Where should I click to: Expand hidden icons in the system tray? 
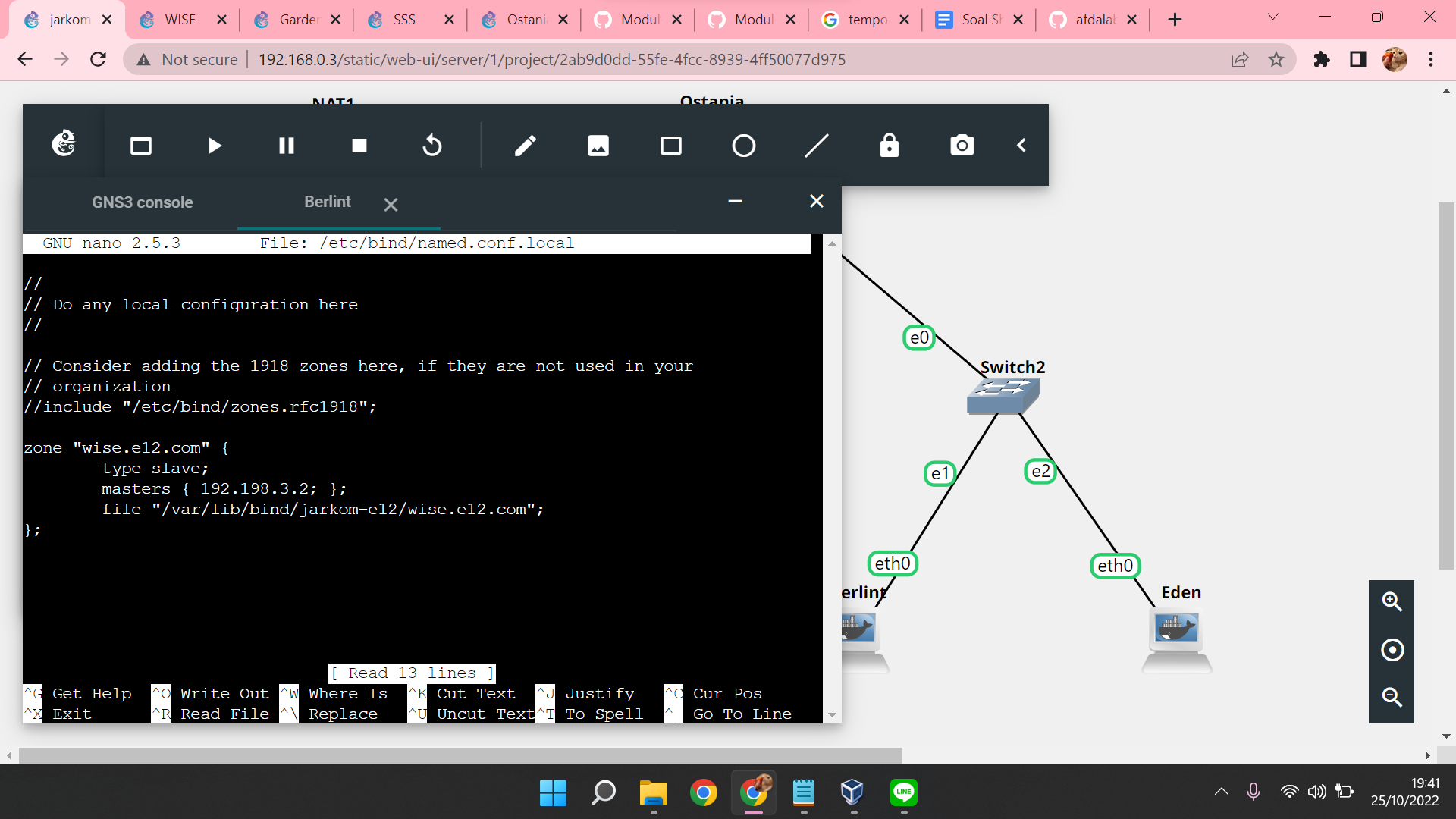(x=1221, y=792)
